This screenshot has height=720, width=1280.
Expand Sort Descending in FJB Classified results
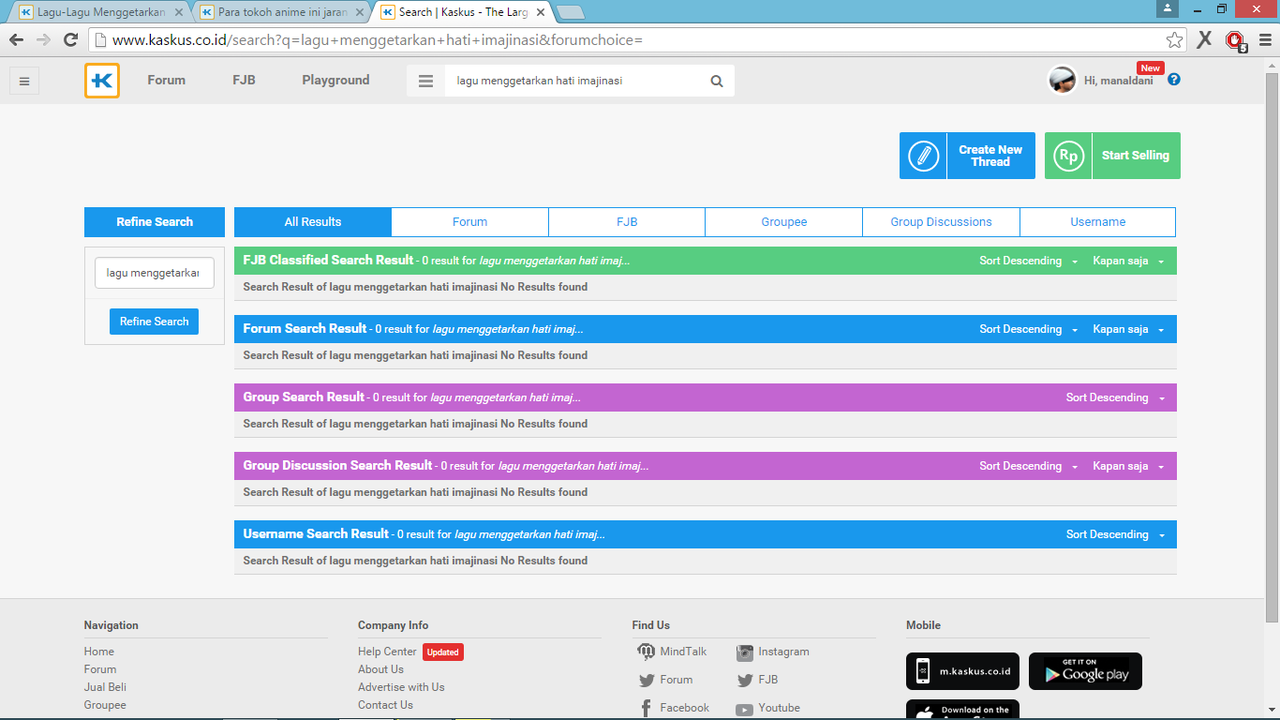click(x=1028, y=261)
